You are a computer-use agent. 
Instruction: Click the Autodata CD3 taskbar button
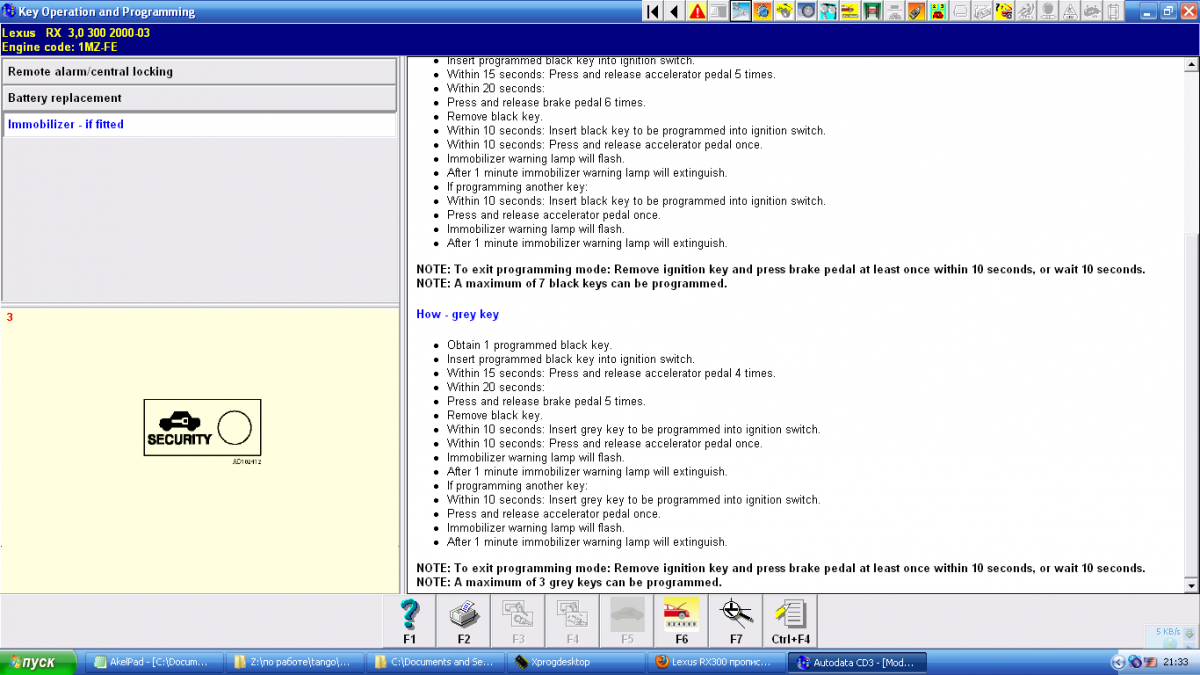point(855,662)
